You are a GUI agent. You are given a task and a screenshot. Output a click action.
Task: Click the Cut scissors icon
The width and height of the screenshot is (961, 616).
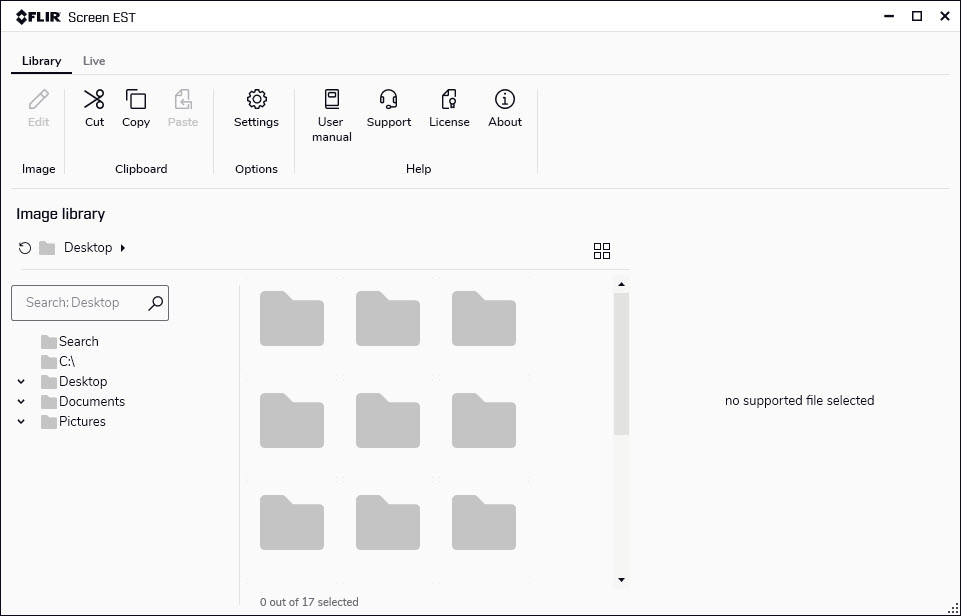[94, 100]
